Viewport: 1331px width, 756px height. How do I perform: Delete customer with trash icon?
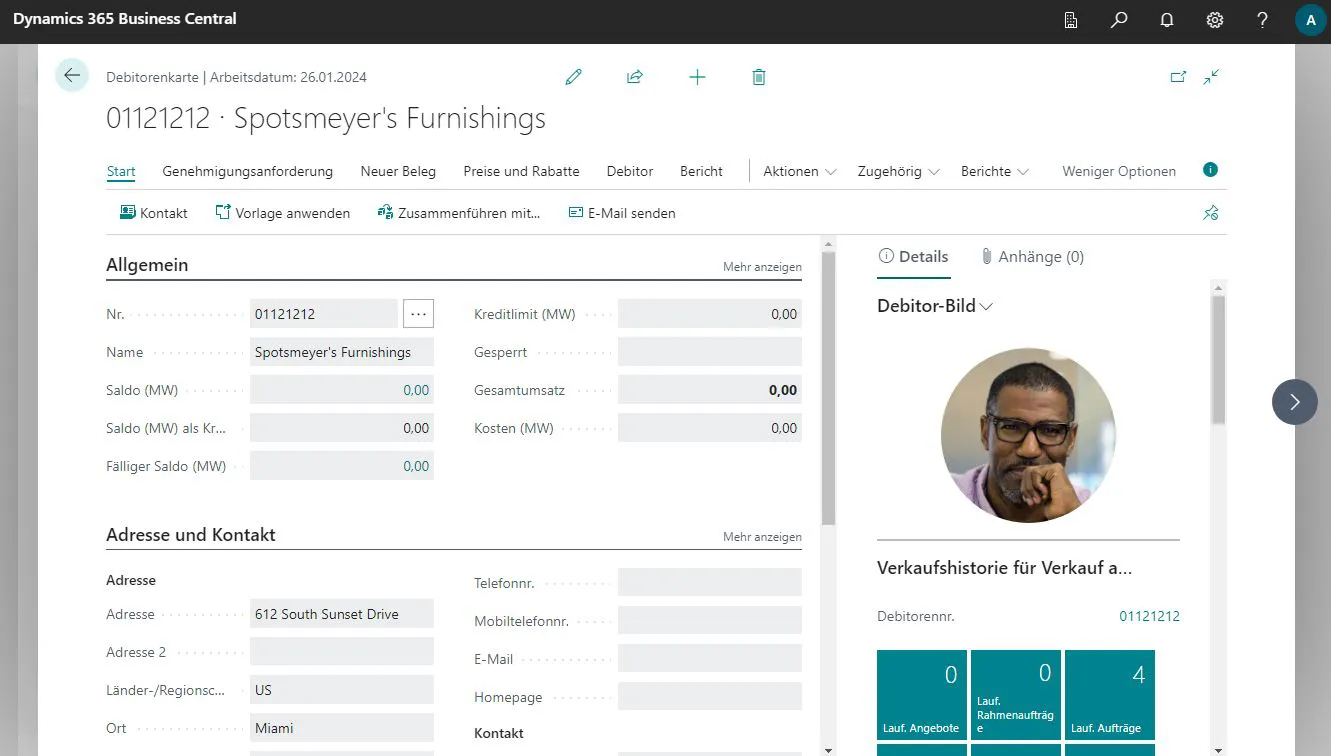click(x=759, y=77)
